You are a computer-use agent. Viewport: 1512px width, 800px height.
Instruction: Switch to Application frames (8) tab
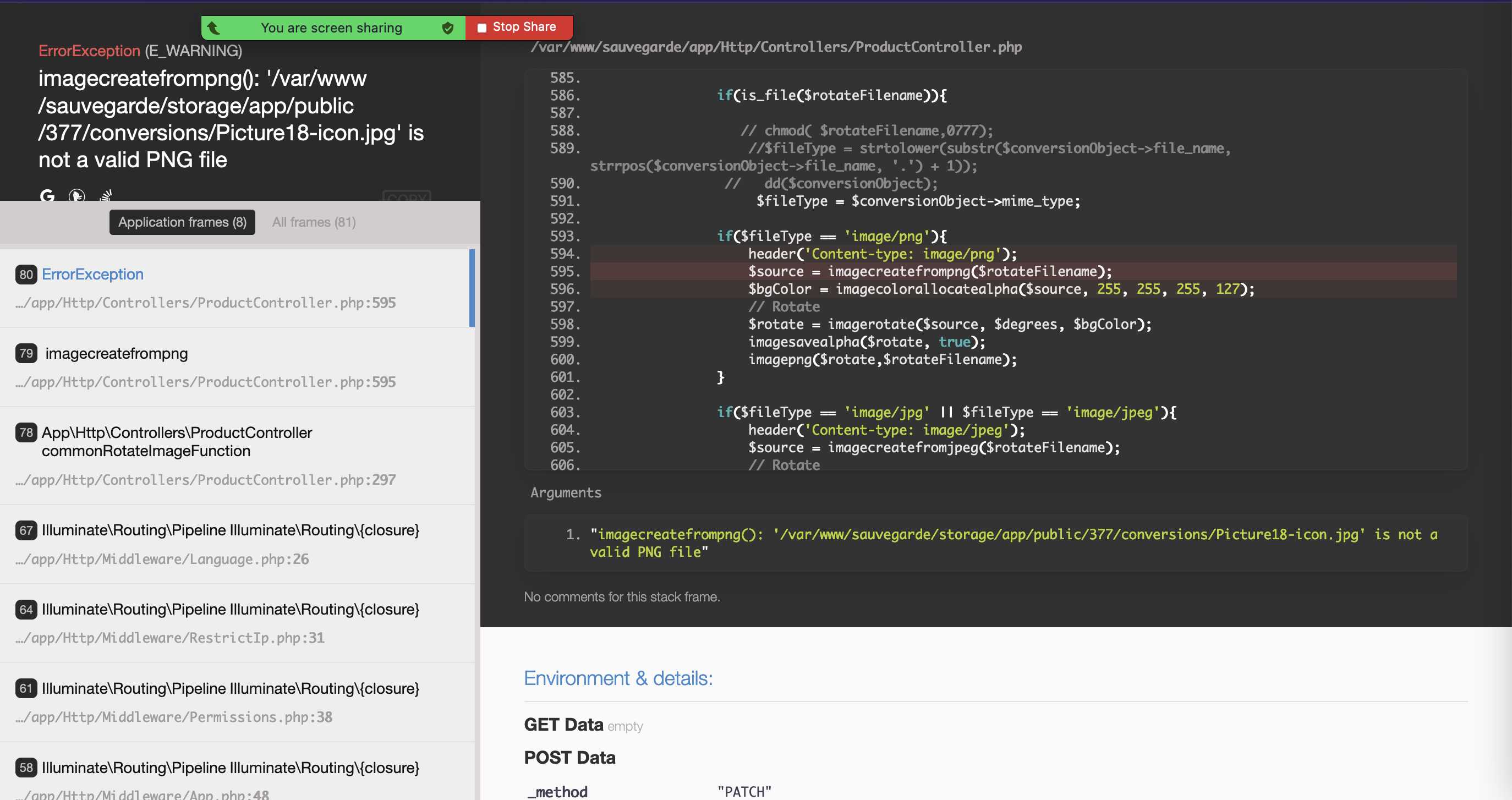(x=182, y=222)
